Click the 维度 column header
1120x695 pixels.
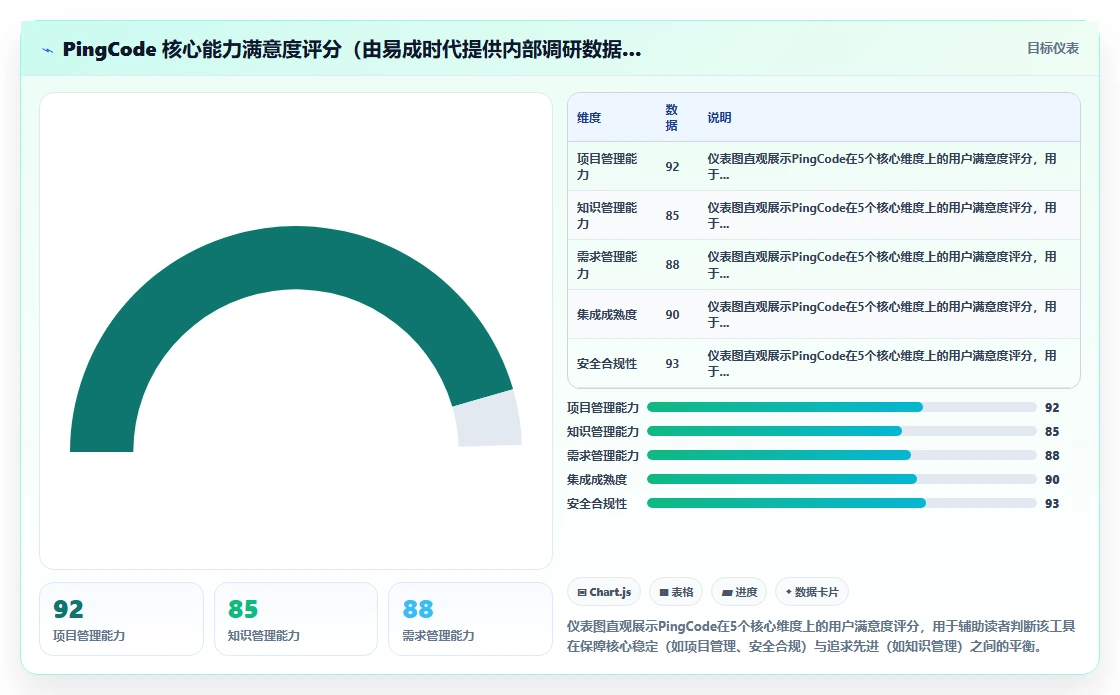point(589,118)
